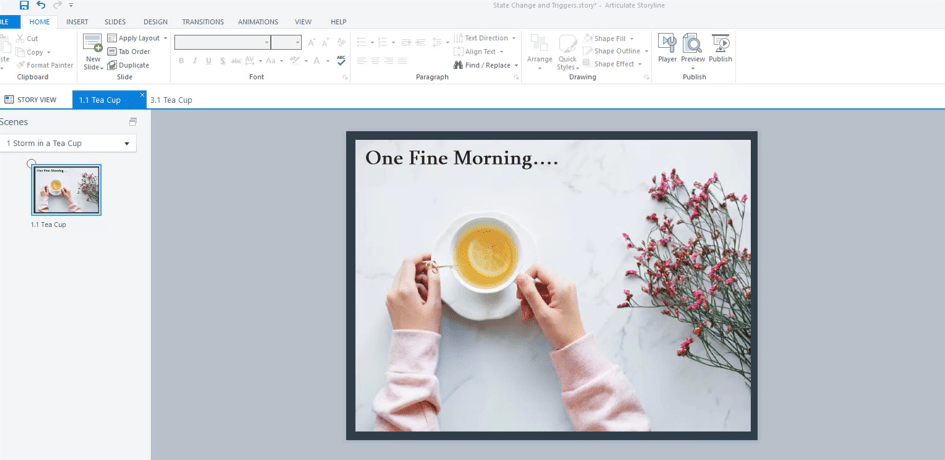The image size is (945, 460).
Task: Switch to the DESIGN ribbon tab
Action: pos(155,22)
